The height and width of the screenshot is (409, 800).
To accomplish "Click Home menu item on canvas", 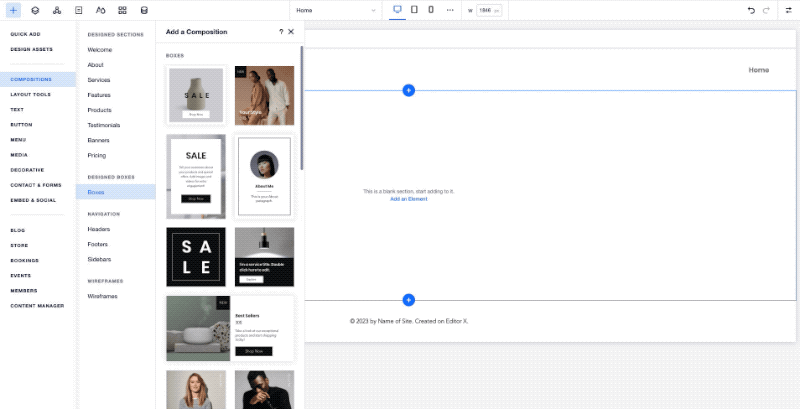I will [x=759, y=70].
